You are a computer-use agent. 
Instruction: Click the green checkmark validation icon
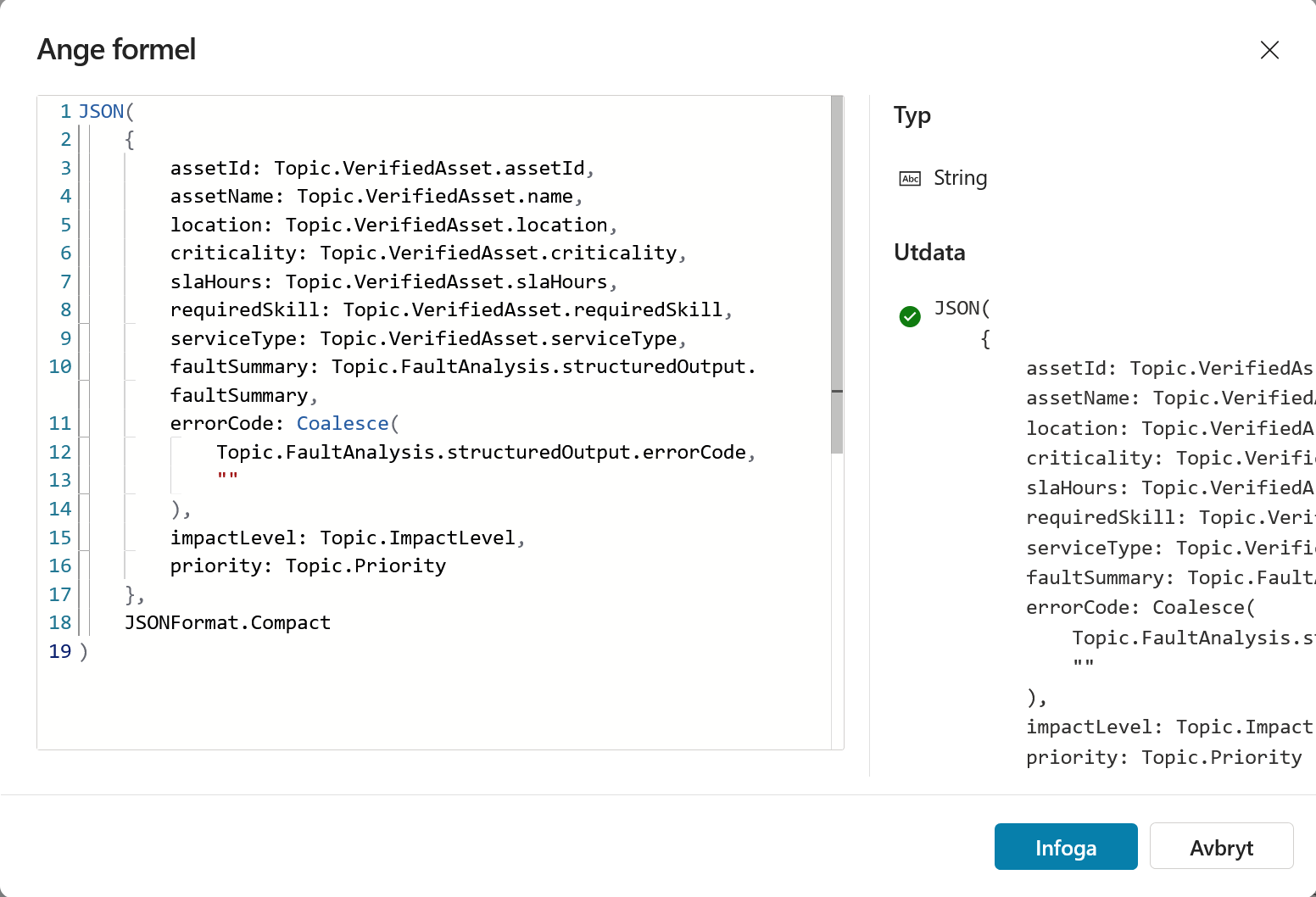pos(910,316)
